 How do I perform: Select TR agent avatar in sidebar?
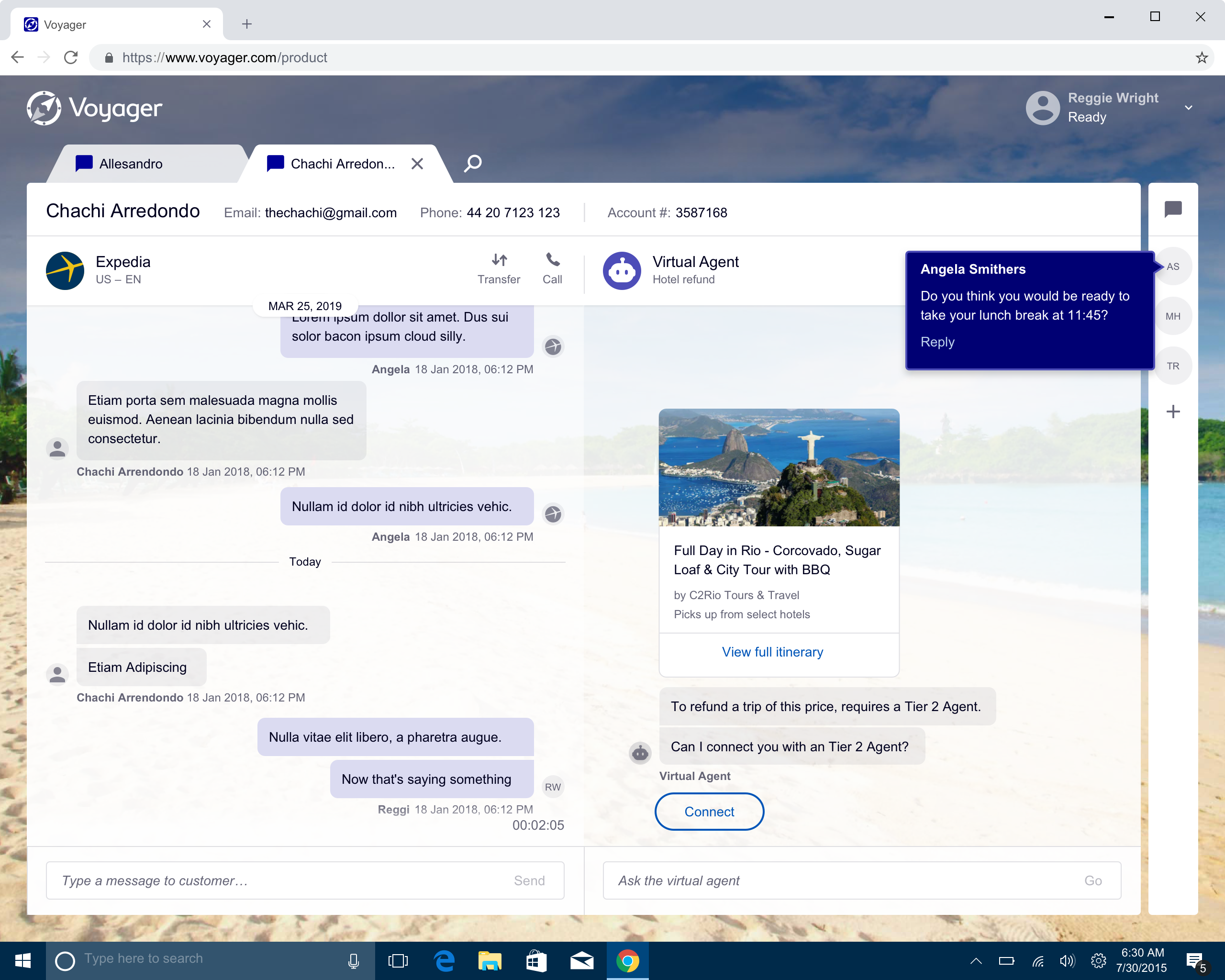tap(1173, 366)
